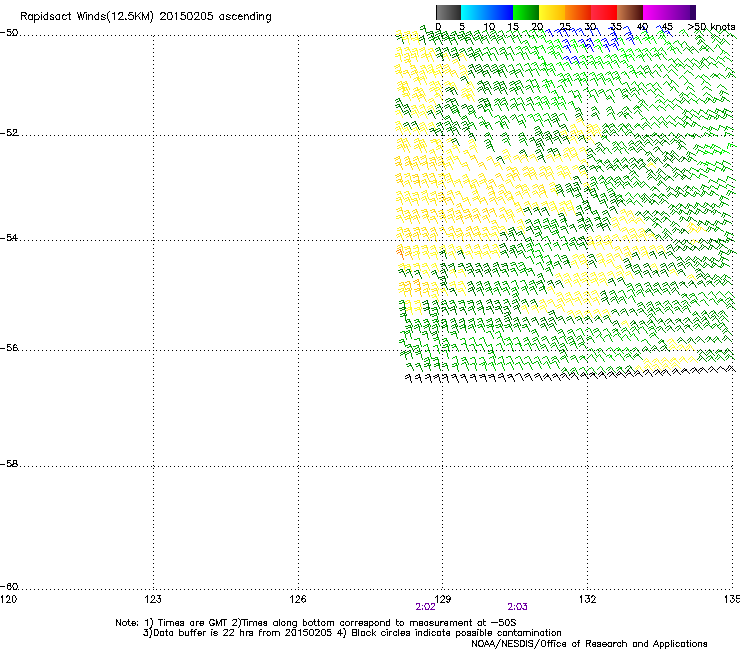Image resolution: width=740 pixels, height=650 pixels.
Task: Select the '126' longitude axis label
Action: pyautogui.click(x=298, y=599)
